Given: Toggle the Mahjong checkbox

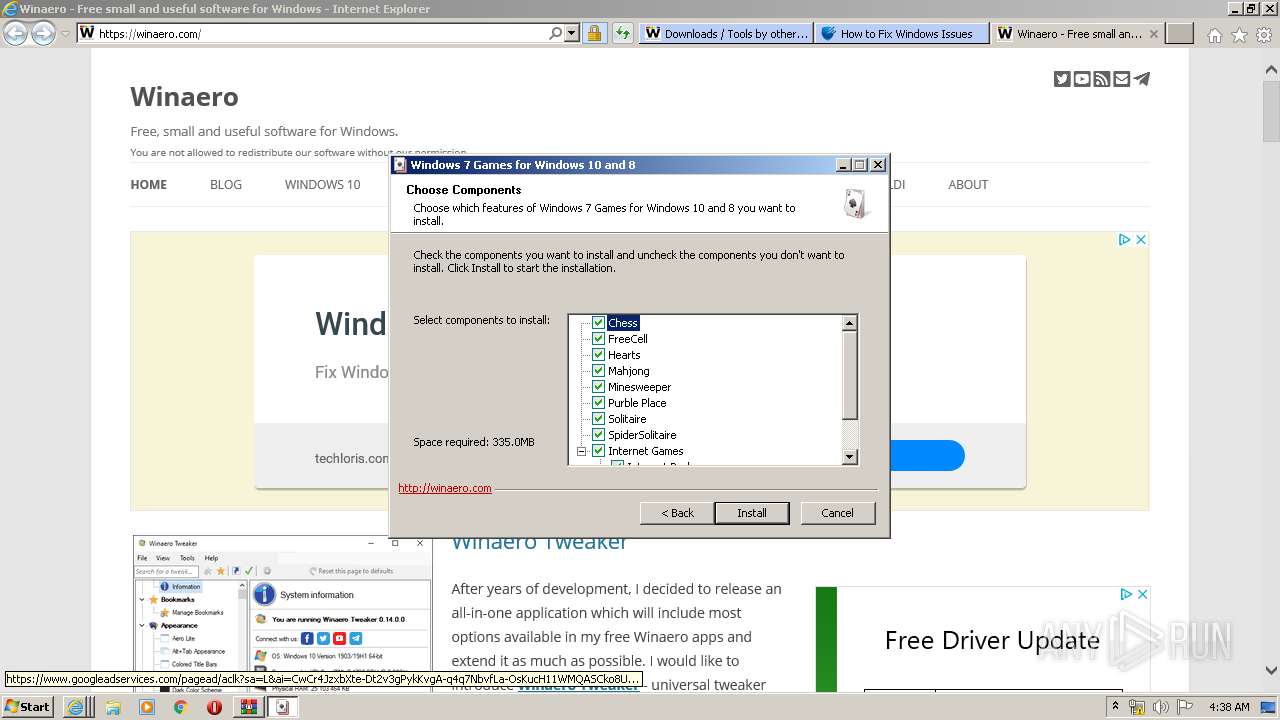Looking at the screenshot, I should pos(598,371).
